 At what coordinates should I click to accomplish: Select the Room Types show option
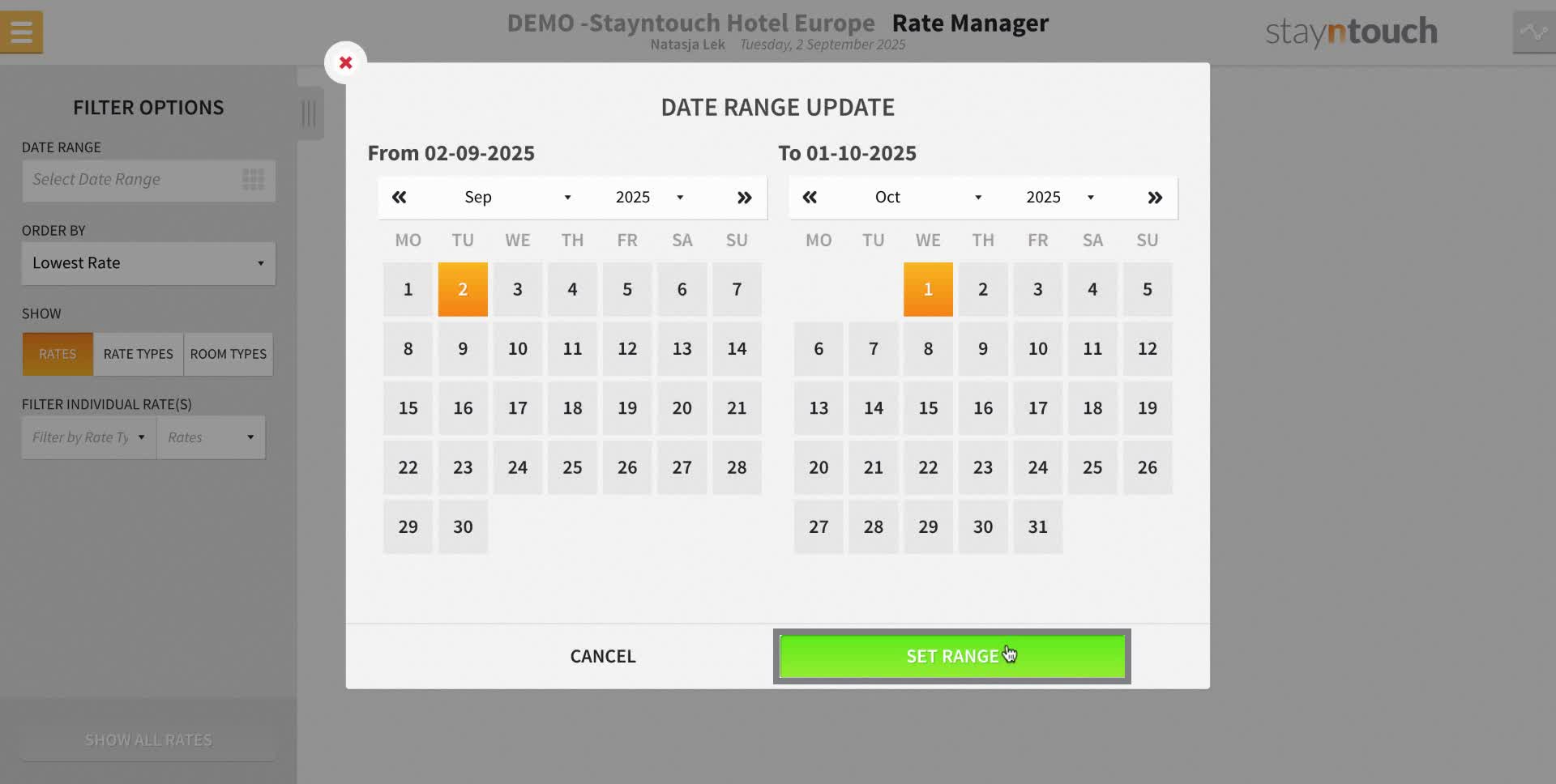[x=229, y=354]
